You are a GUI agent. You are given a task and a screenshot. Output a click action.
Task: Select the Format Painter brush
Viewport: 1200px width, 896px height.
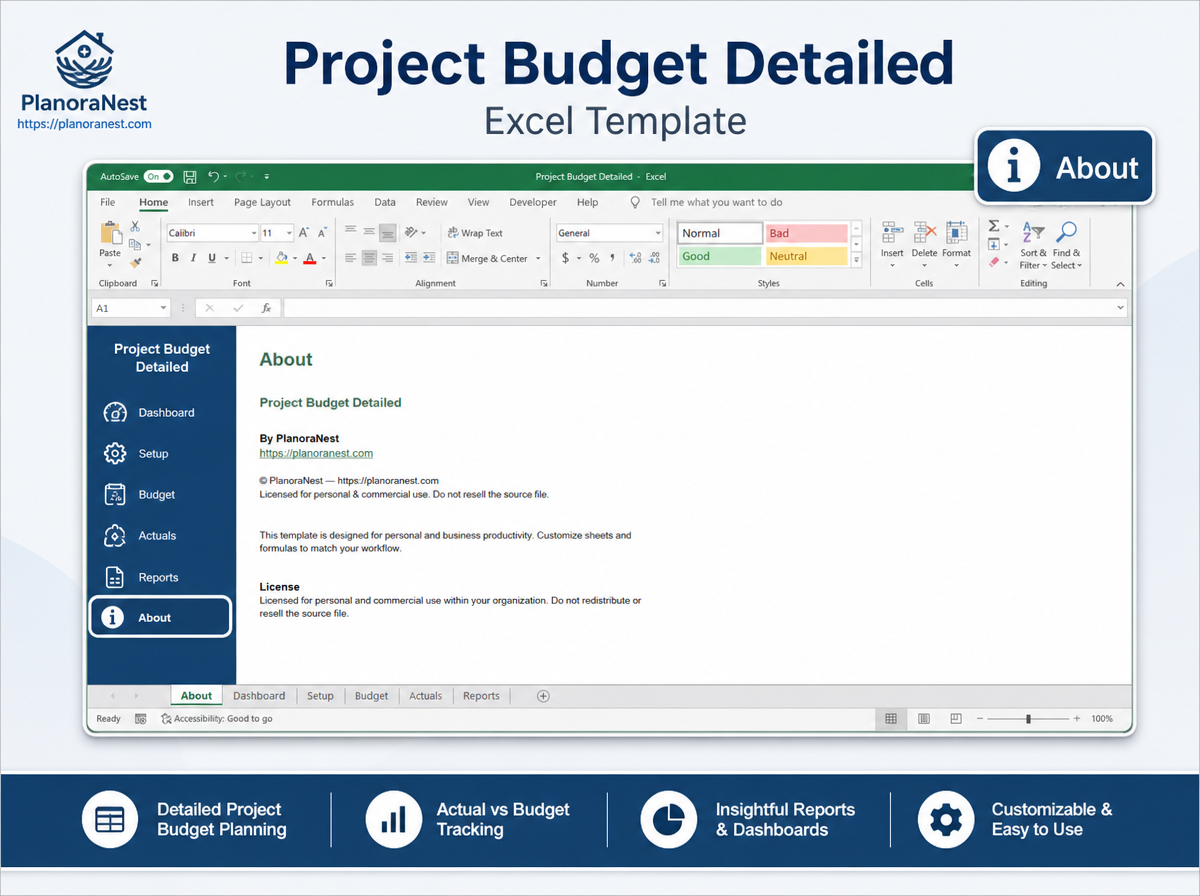click(x=135, y=262)
